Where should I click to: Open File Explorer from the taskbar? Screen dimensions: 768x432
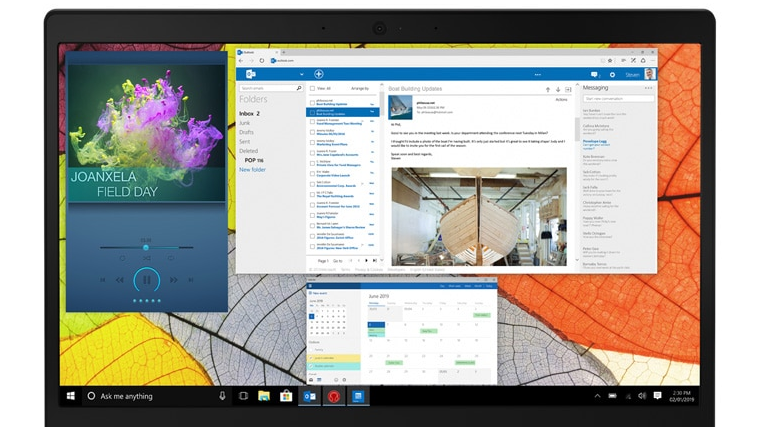264,396
